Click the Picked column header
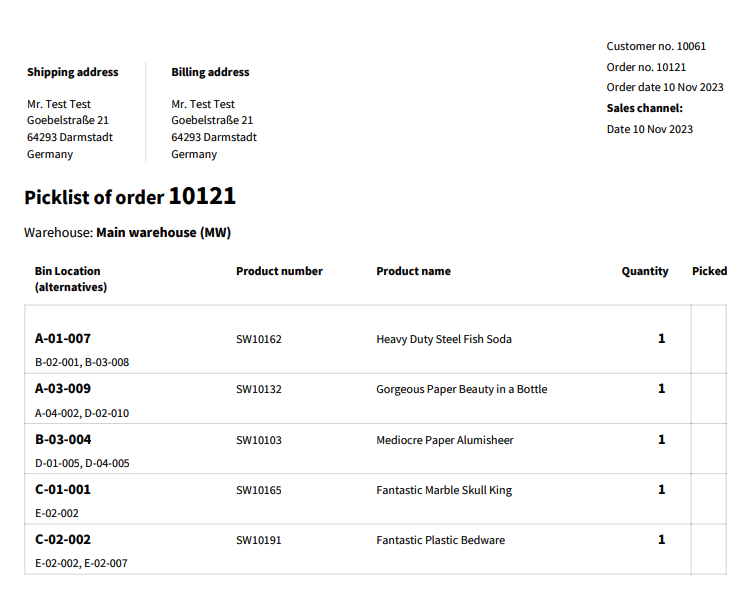 [x=709, y=271]
